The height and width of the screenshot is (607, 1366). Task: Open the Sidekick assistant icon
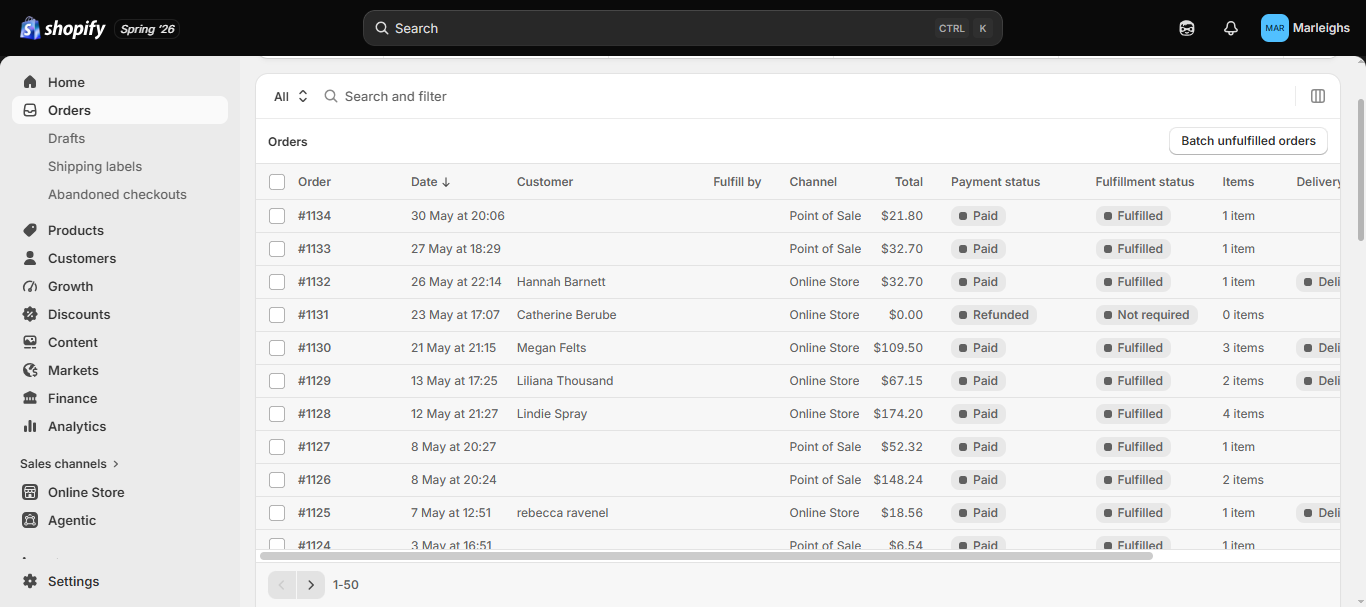[x=1187, y=28]
